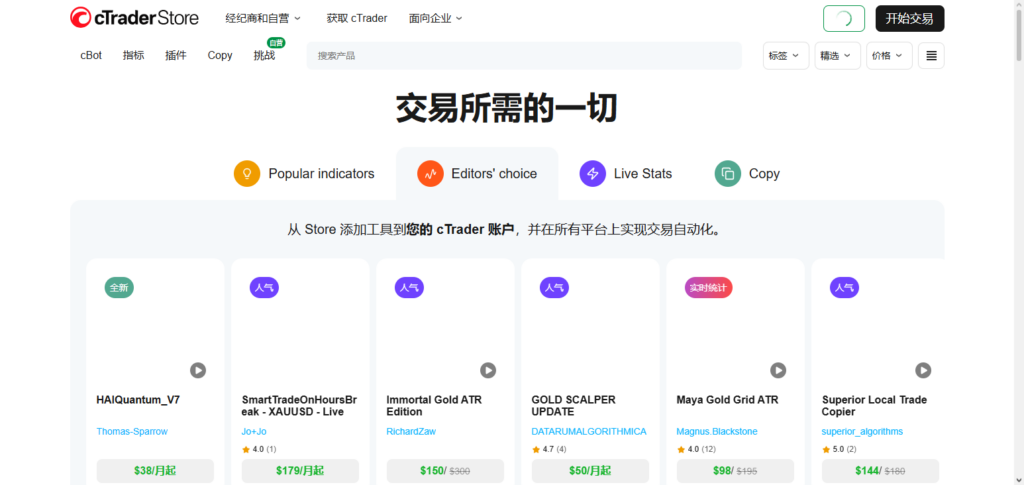Click the green Copy duplicate icon
Image resolution: width=1024 pixels, height=485 pixels.
728,174
